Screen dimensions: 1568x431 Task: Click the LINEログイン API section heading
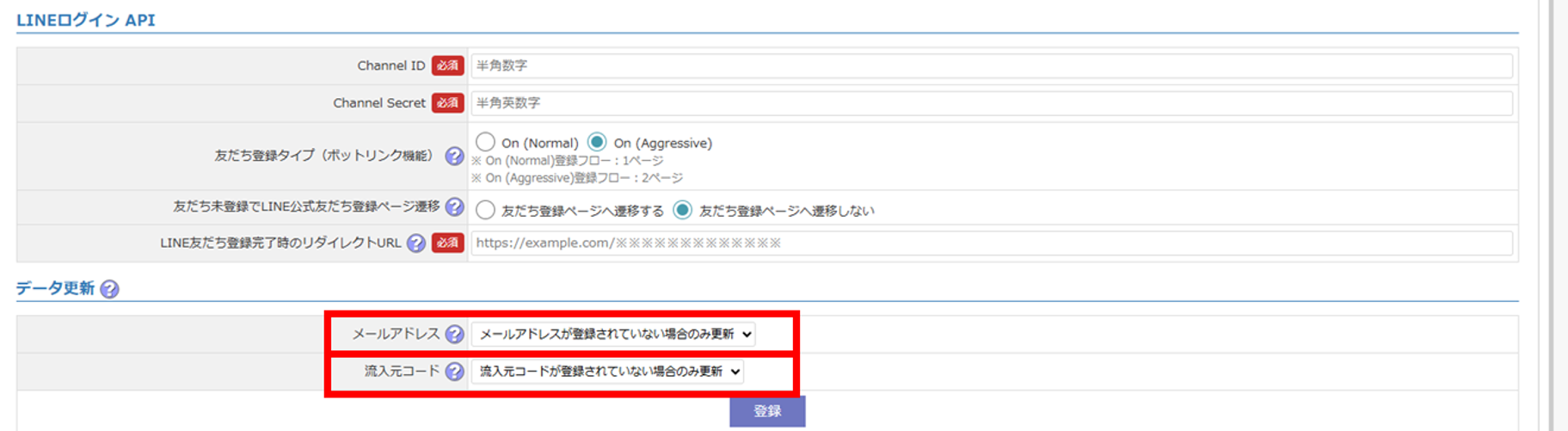(x=86, y=20)
